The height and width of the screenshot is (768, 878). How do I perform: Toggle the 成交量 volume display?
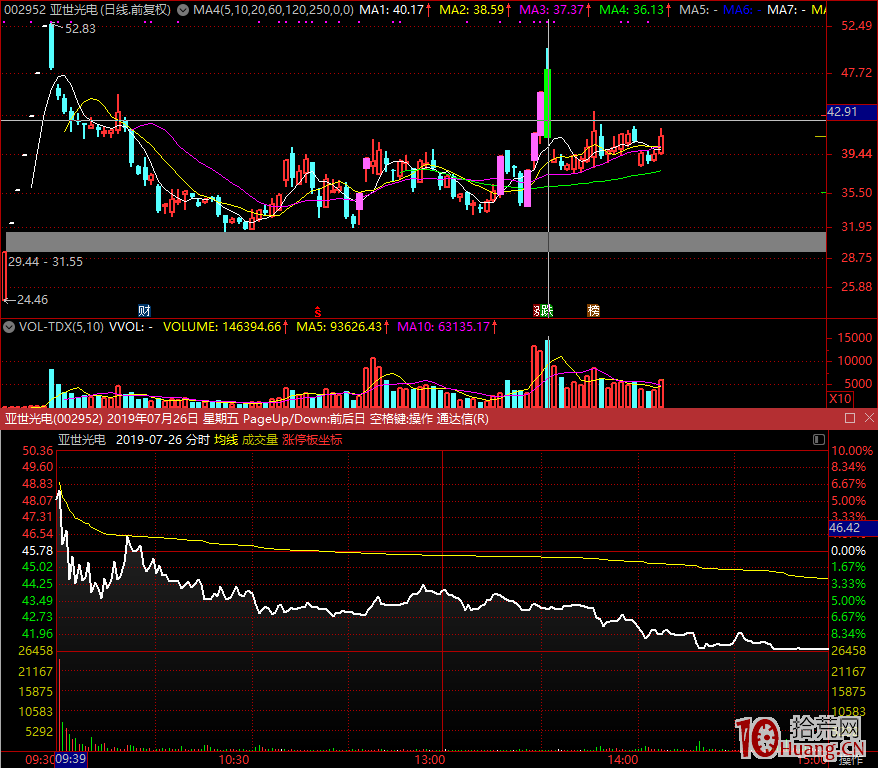coord(259,439)
